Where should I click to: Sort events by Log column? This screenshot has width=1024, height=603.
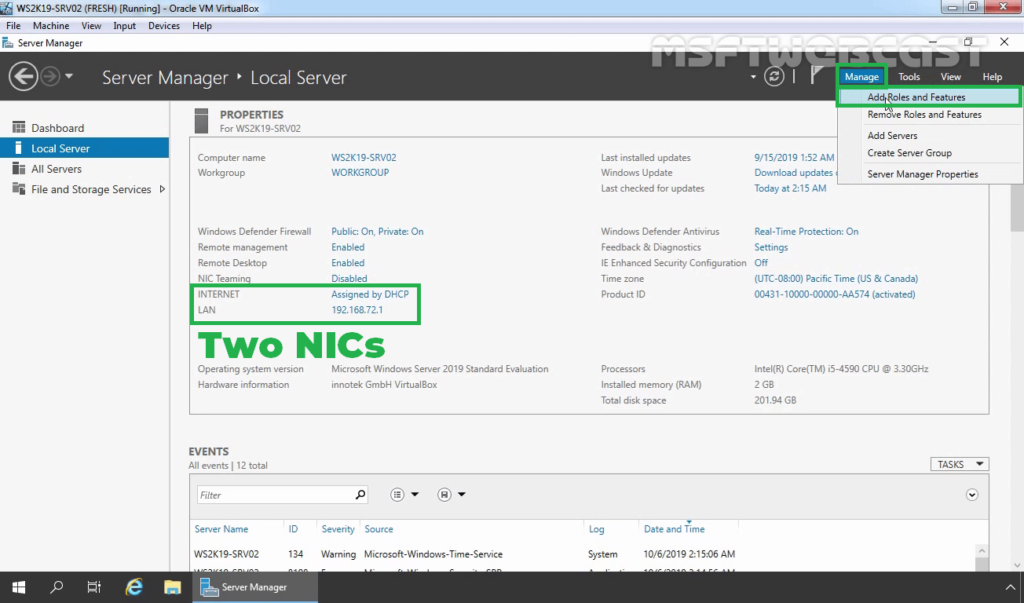[x=596, y=529]
